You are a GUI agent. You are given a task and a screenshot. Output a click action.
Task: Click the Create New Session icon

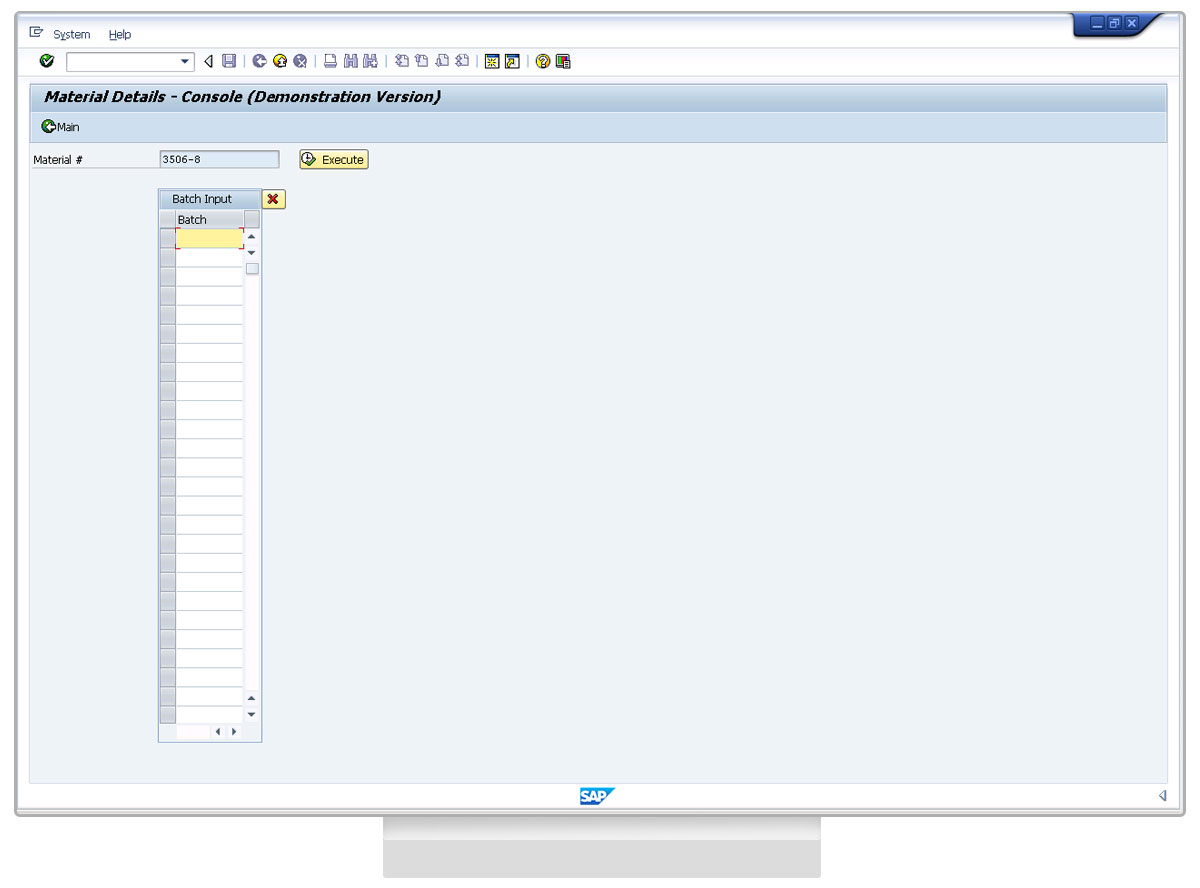point(492,62)
